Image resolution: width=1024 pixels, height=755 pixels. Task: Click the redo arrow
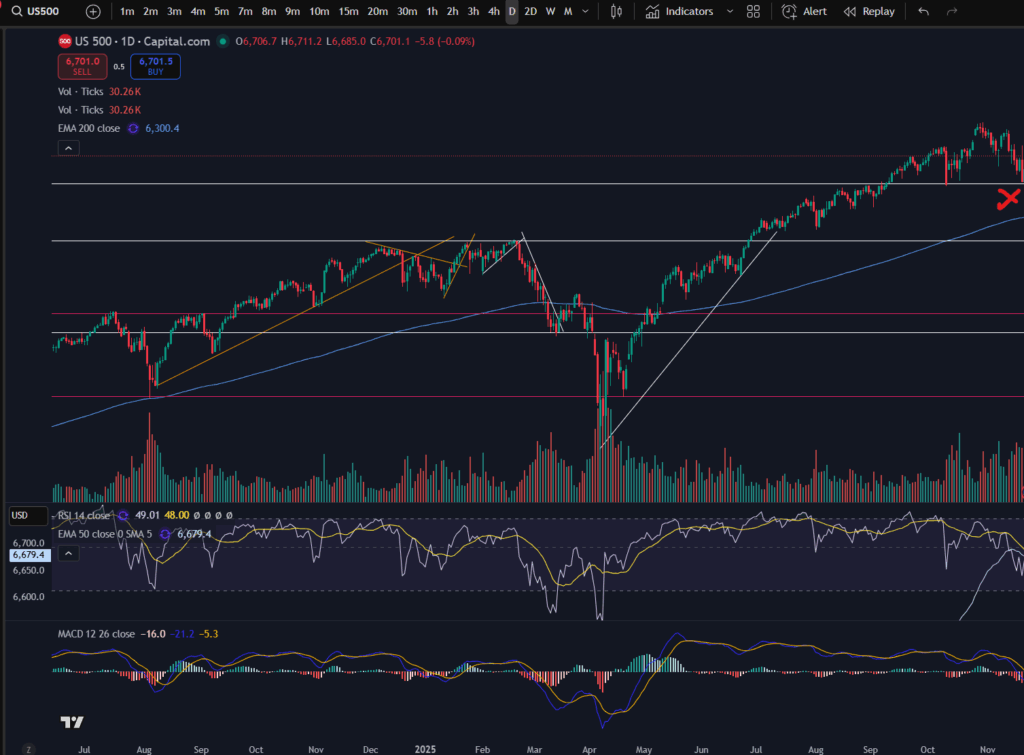(952, 11)
